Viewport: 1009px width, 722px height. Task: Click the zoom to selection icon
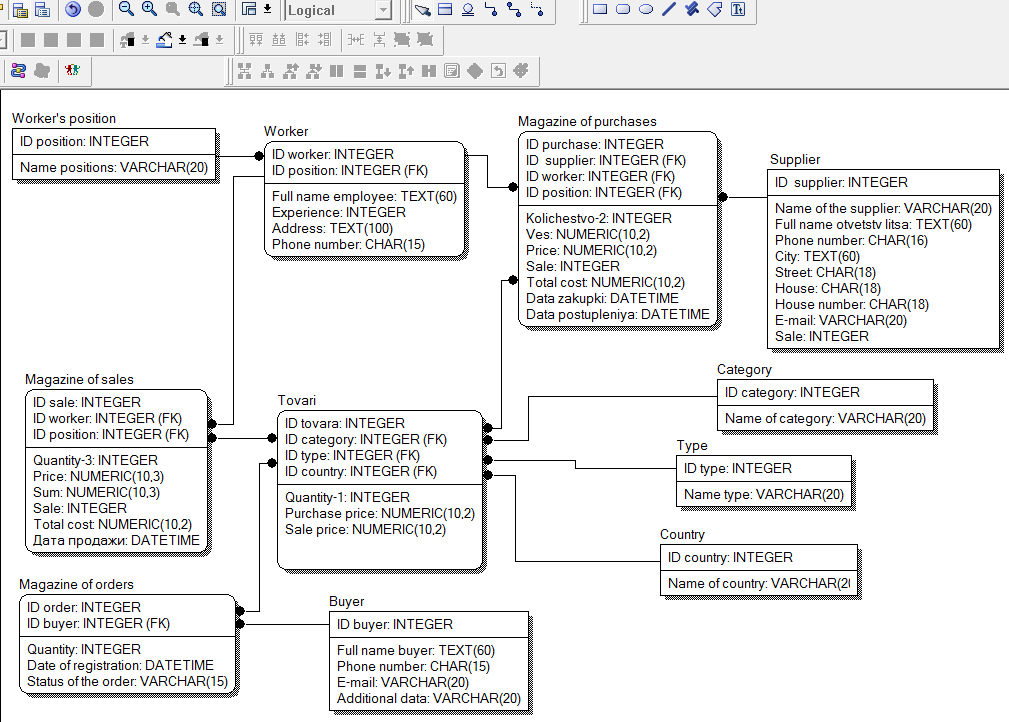(219, 9)
